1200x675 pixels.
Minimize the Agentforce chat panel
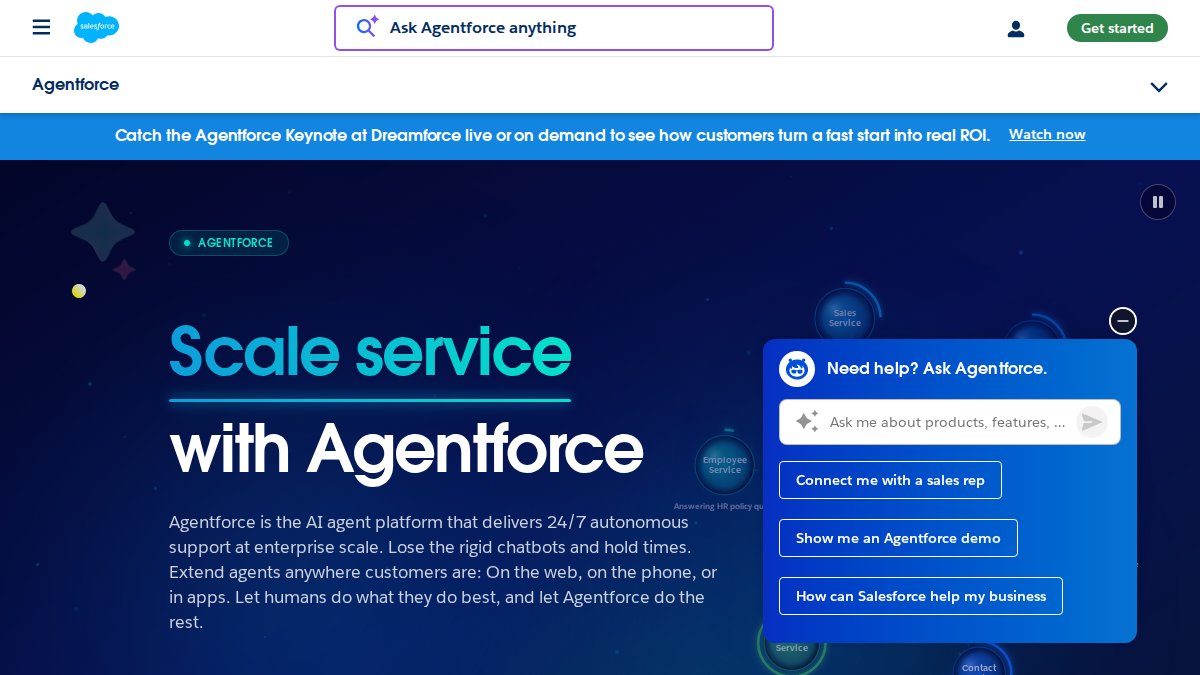1123,321
